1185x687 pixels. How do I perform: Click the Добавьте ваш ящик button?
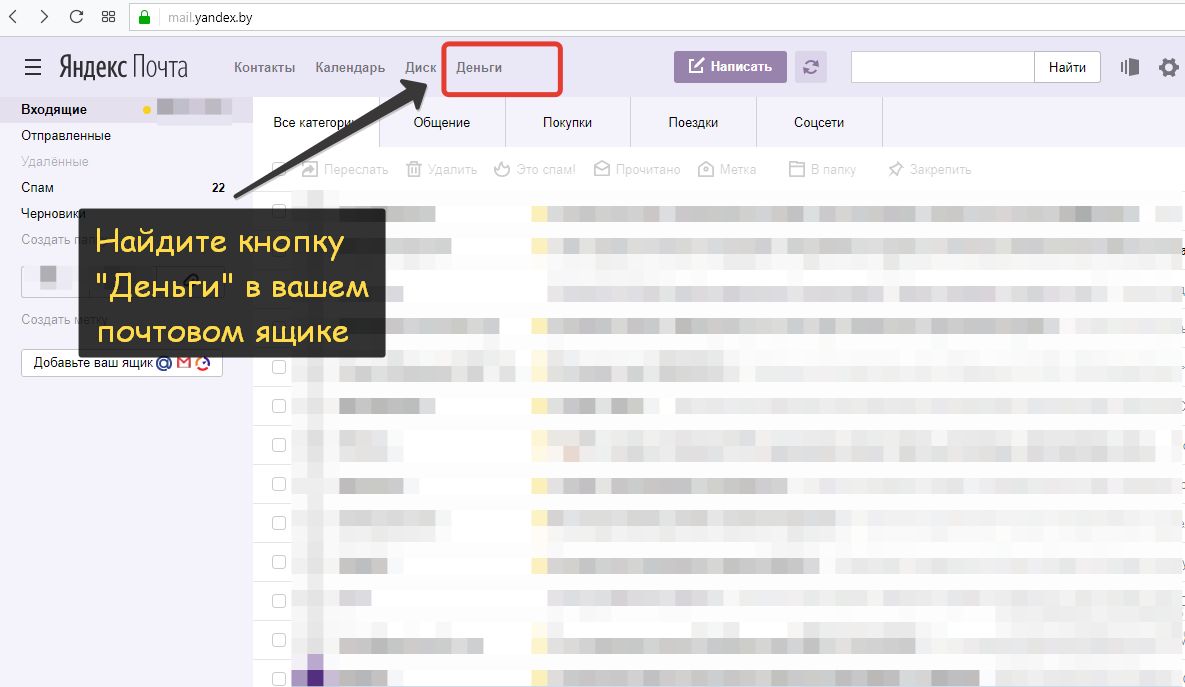tap(121, 363)
